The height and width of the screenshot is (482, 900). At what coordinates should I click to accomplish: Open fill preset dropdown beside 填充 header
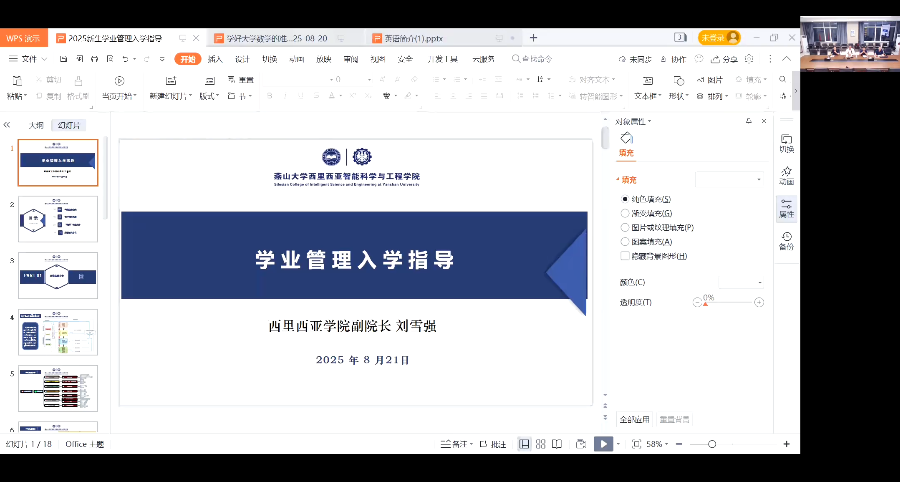click(x=730, y=180)
